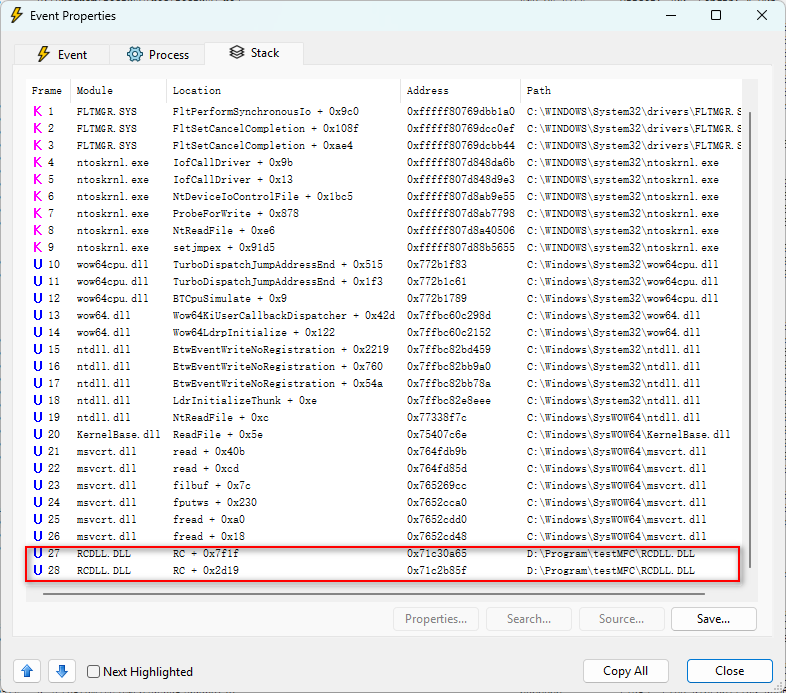Click the kernel K icon of frame 3
This screenshot has width=786, height=693.
(38, 145)
